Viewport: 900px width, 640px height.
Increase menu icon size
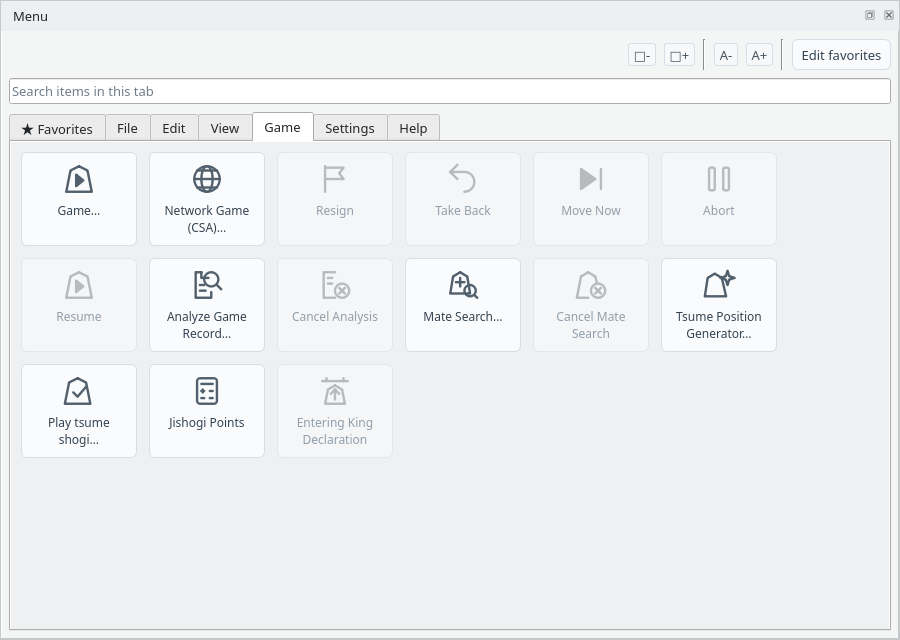[x=680, y=55]
